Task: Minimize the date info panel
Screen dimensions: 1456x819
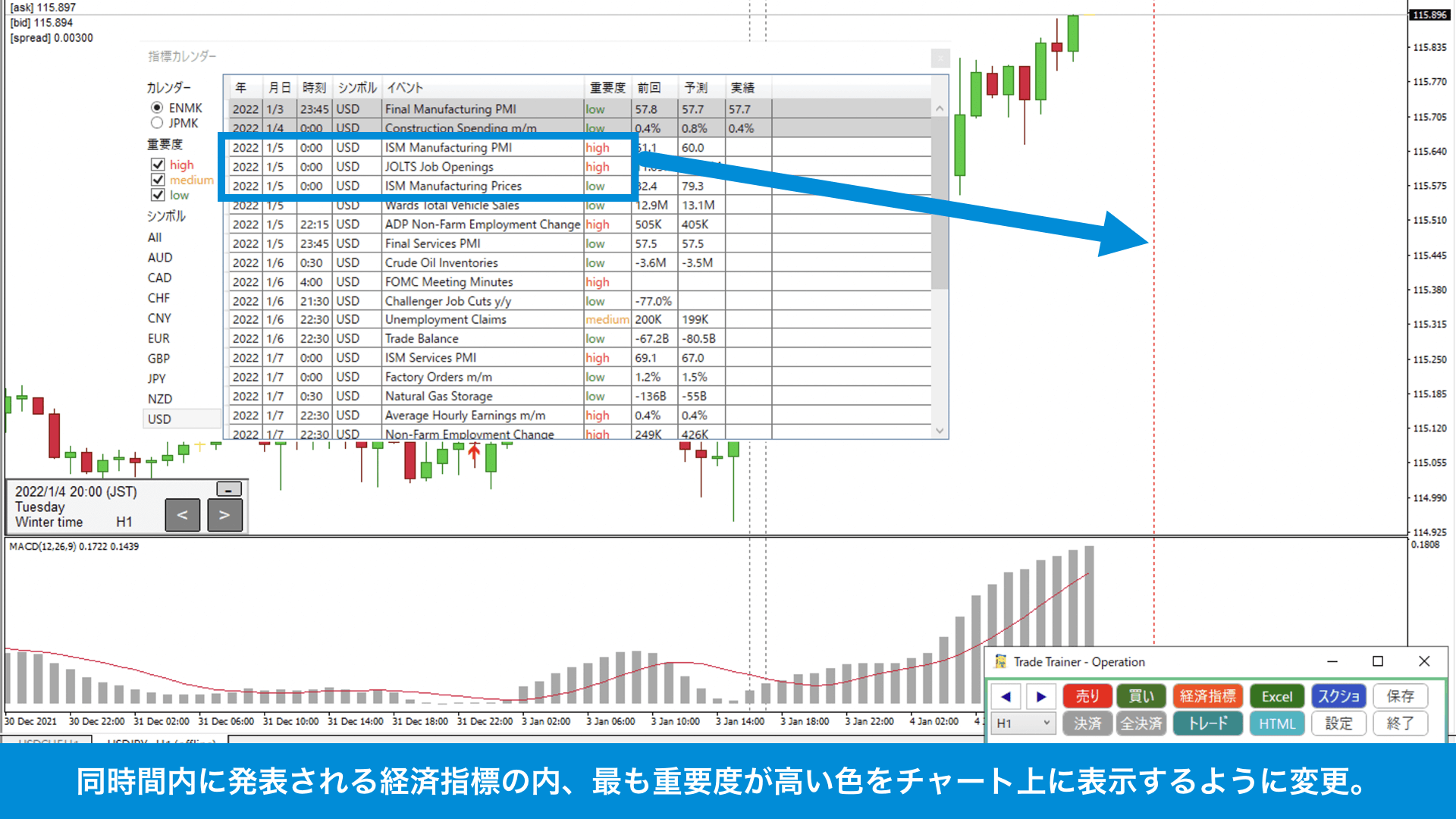Action: point(228,489)
